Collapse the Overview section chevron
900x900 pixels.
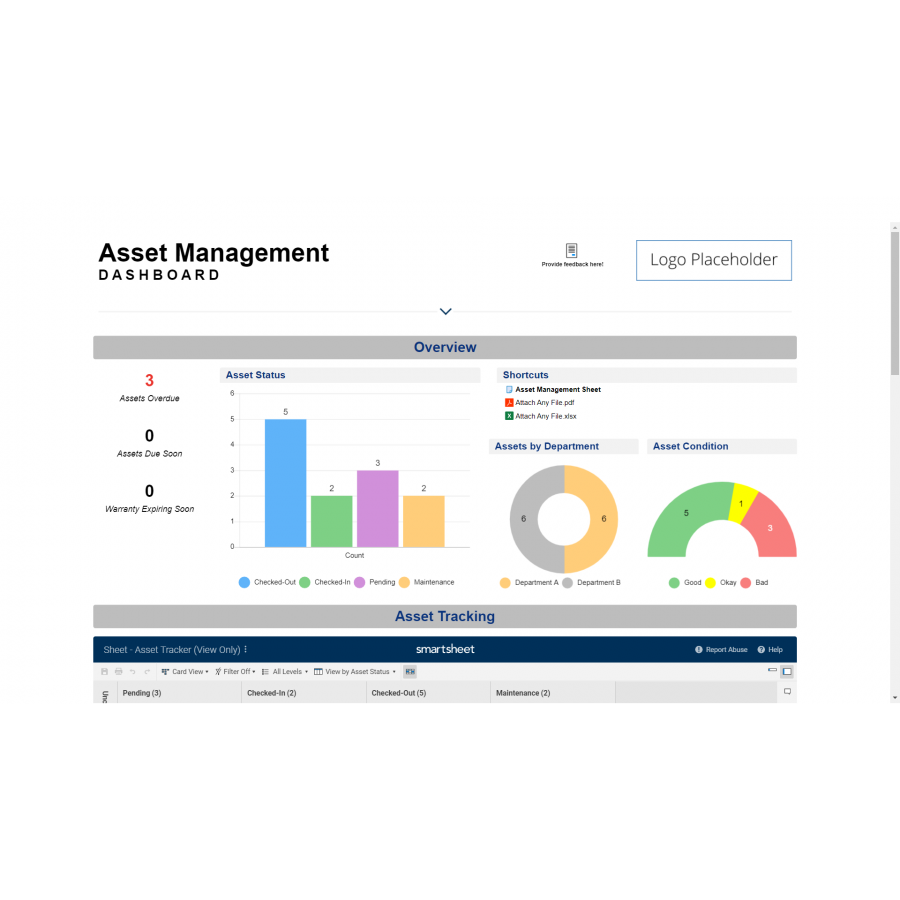[445, 311]
